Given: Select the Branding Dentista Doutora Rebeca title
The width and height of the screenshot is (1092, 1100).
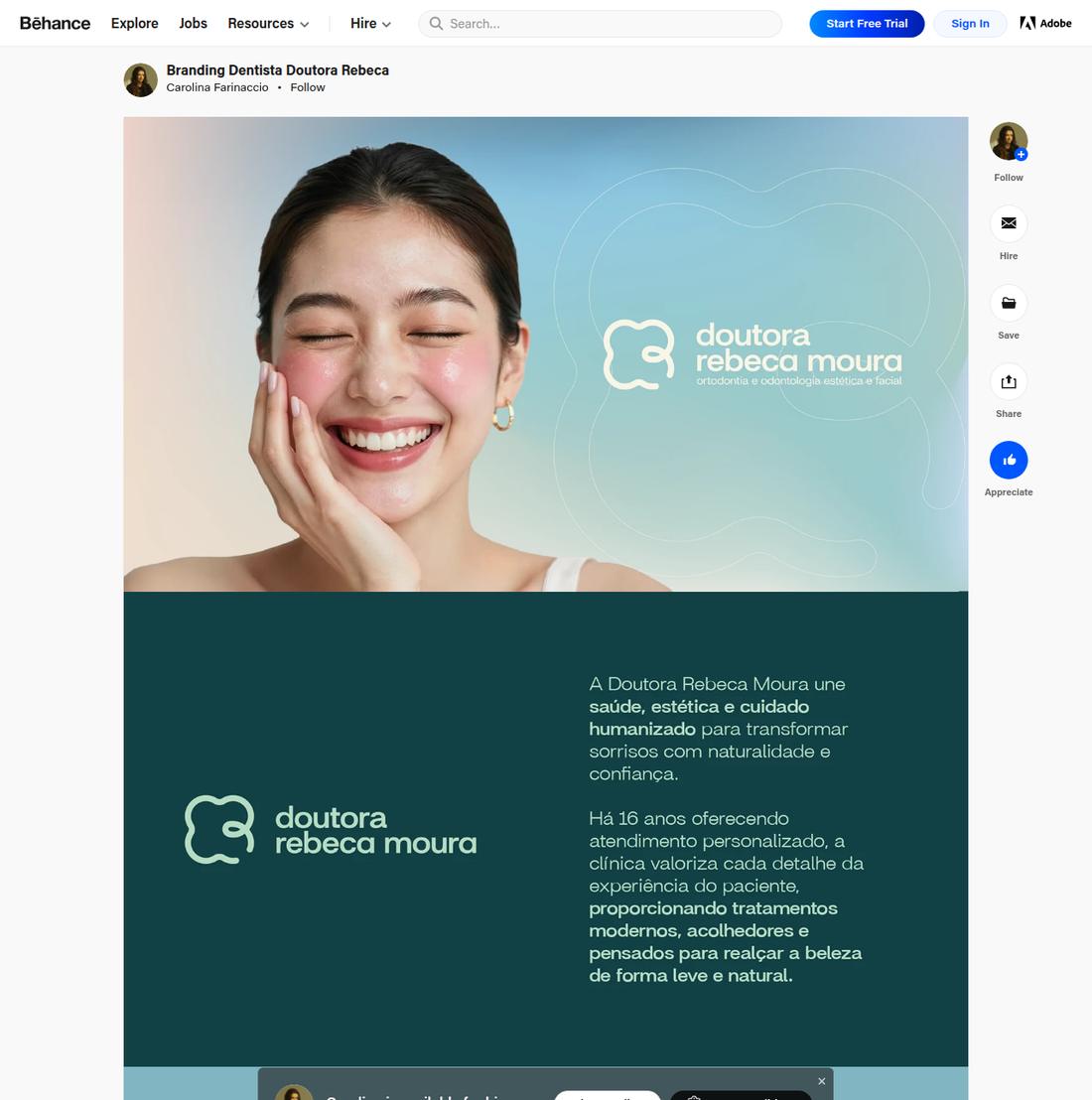Looking at the screenshot, I should (x=278, y=70).
